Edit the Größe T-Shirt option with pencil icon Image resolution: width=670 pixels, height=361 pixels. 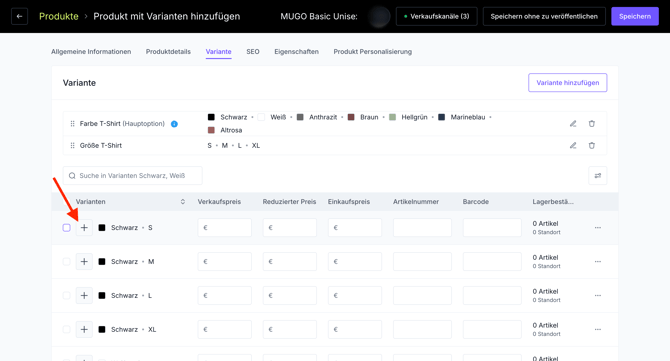click(573, 145)
